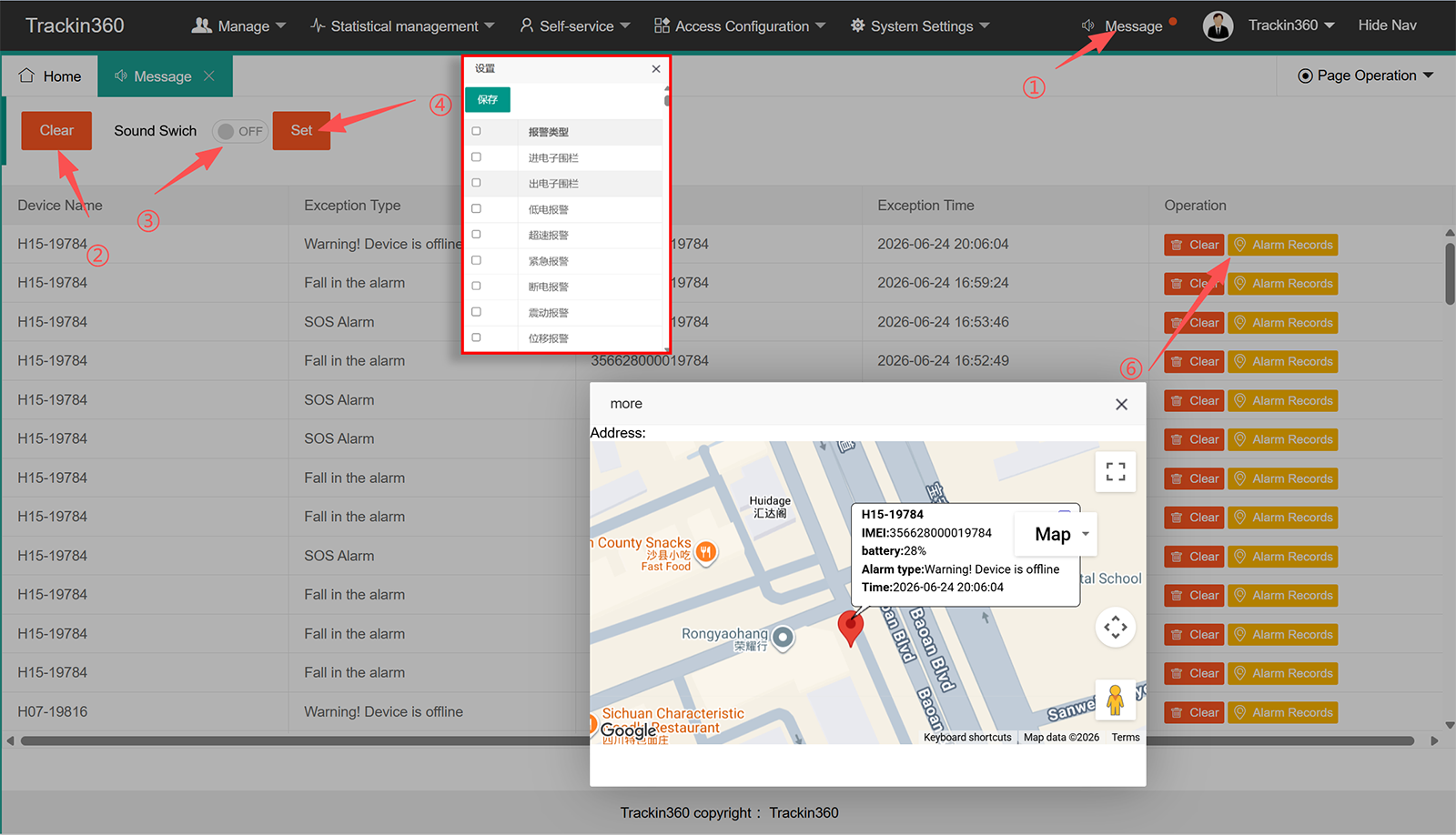Close the 'more' map popup
Screen dimensions: 1456x835
click(1121, 404)
